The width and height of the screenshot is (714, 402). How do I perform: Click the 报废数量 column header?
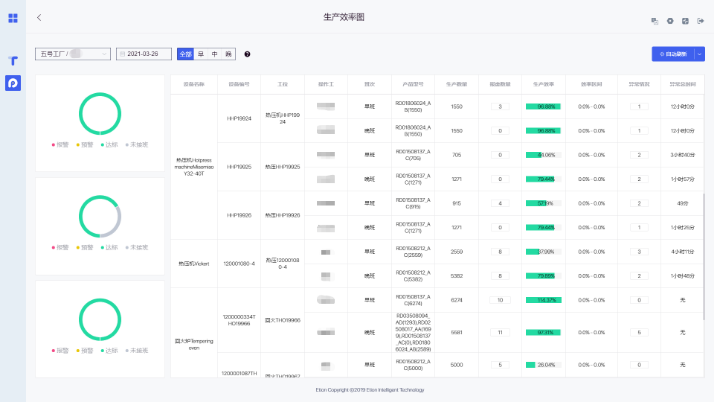500,84
